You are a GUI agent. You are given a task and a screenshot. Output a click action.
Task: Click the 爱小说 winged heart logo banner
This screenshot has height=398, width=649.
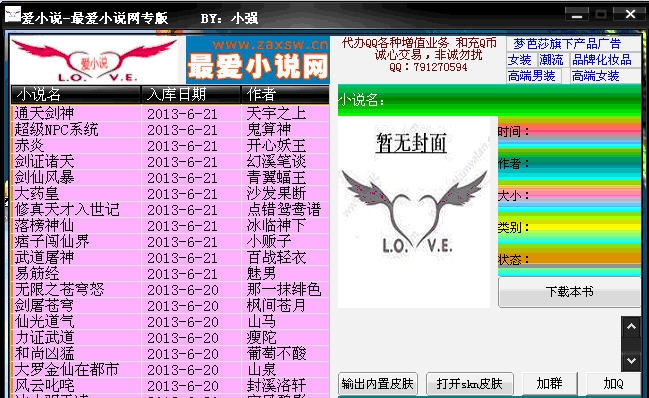(95, 60)
